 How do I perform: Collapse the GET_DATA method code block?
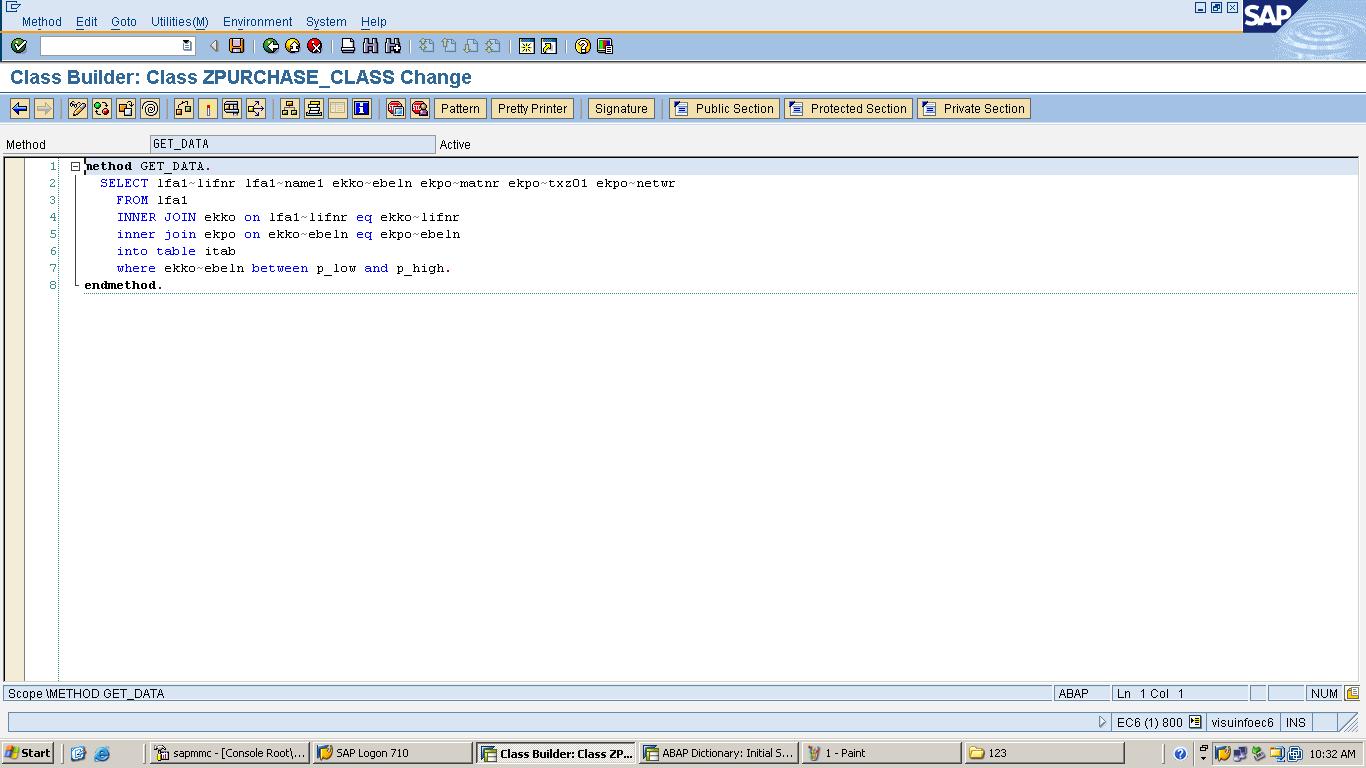[x=75, y=166]
